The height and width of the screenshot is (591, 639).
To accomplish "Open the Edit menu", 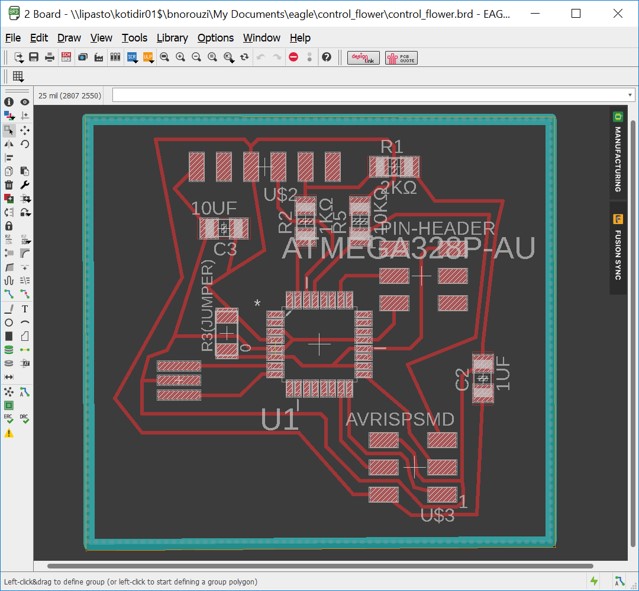I will (39, 38).
